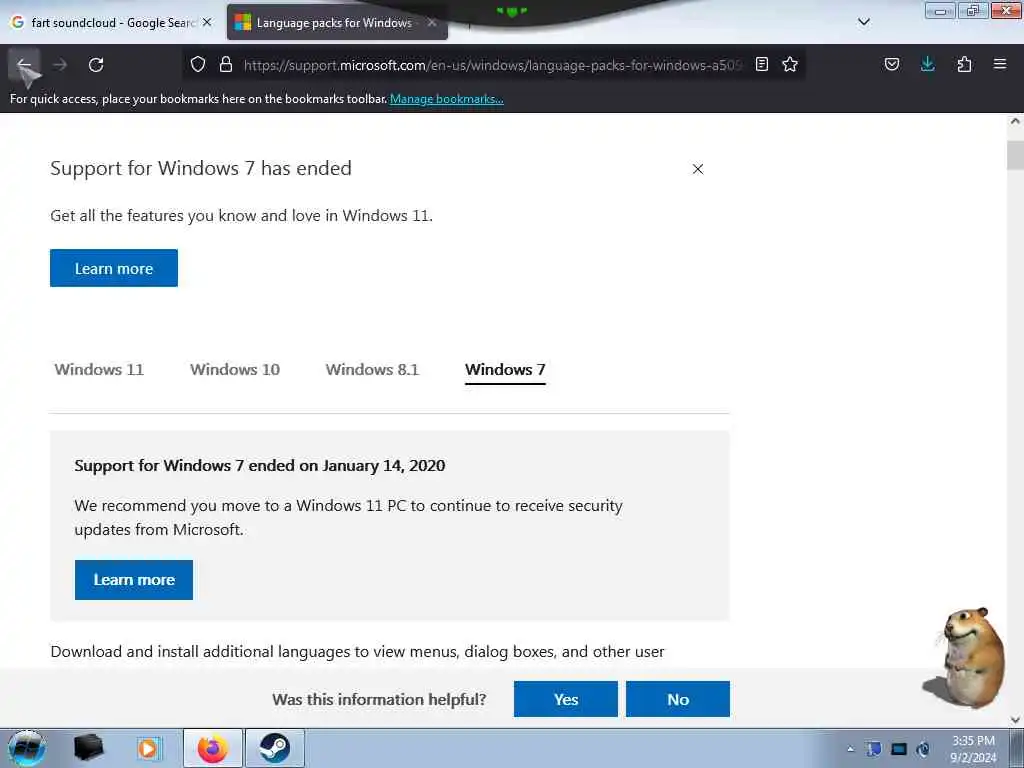This screenshot has width=1024, height=768.
Task: Open the Pocket save icon
Action: point(891,64)
